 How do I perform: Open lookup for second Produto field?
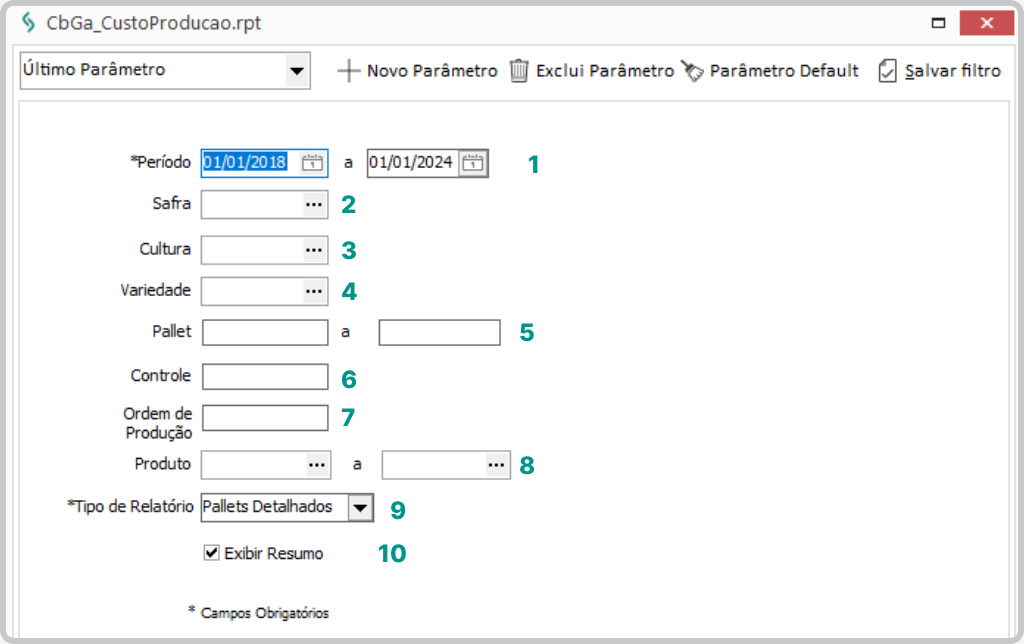[x=496, y=465]
